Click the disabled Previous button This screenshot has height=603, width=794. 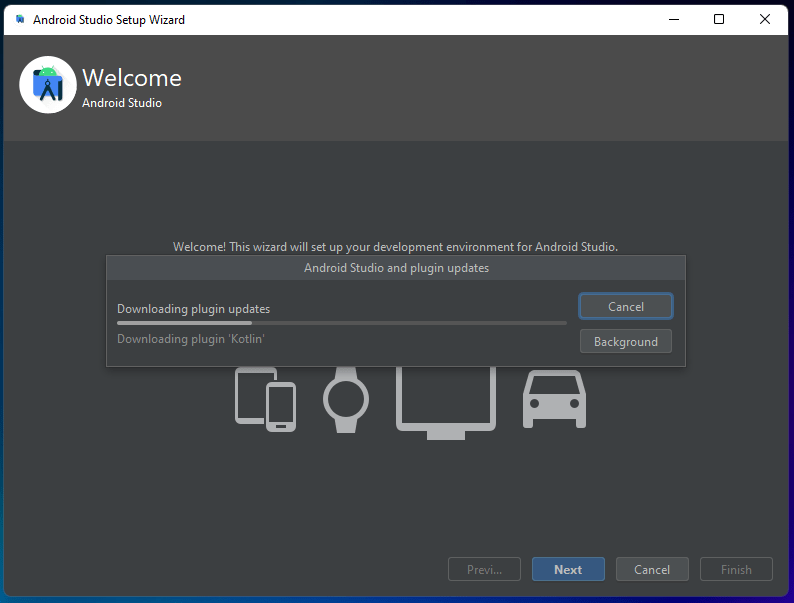coord(484,569)
